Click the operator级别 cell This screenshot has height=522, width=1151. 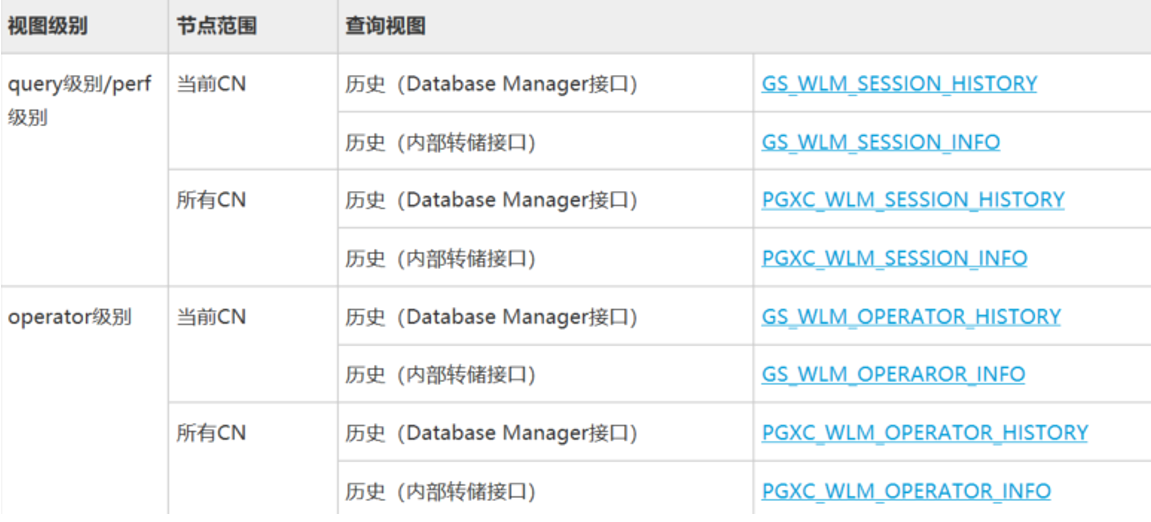tap(69, 317)
